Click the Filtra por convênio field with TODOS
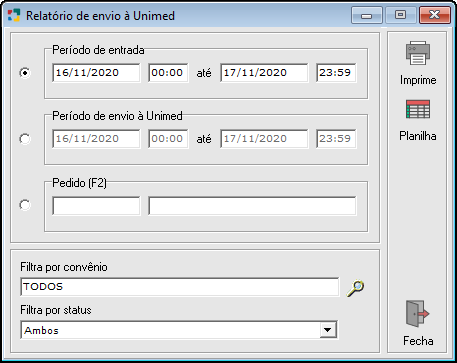457x363 pixels. 180,287
